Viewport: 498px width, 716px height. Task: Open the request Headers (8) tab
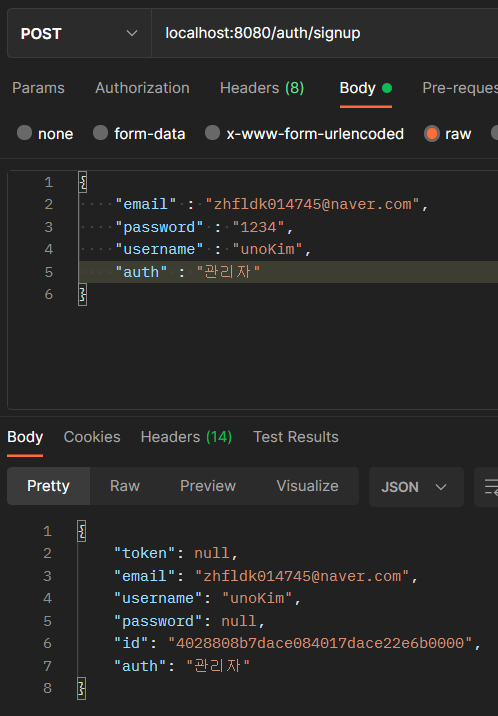[x=262, y=88]
